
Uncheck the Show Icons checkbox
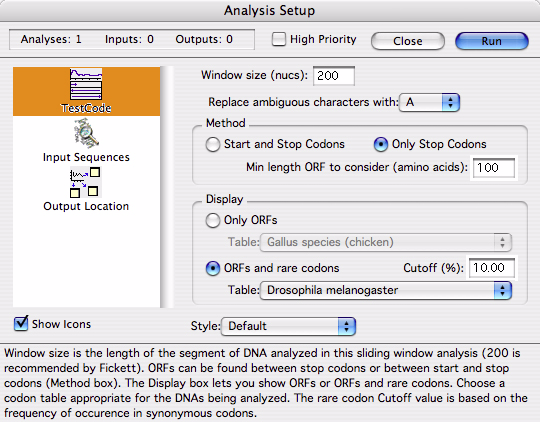click(x=21, y=323)
